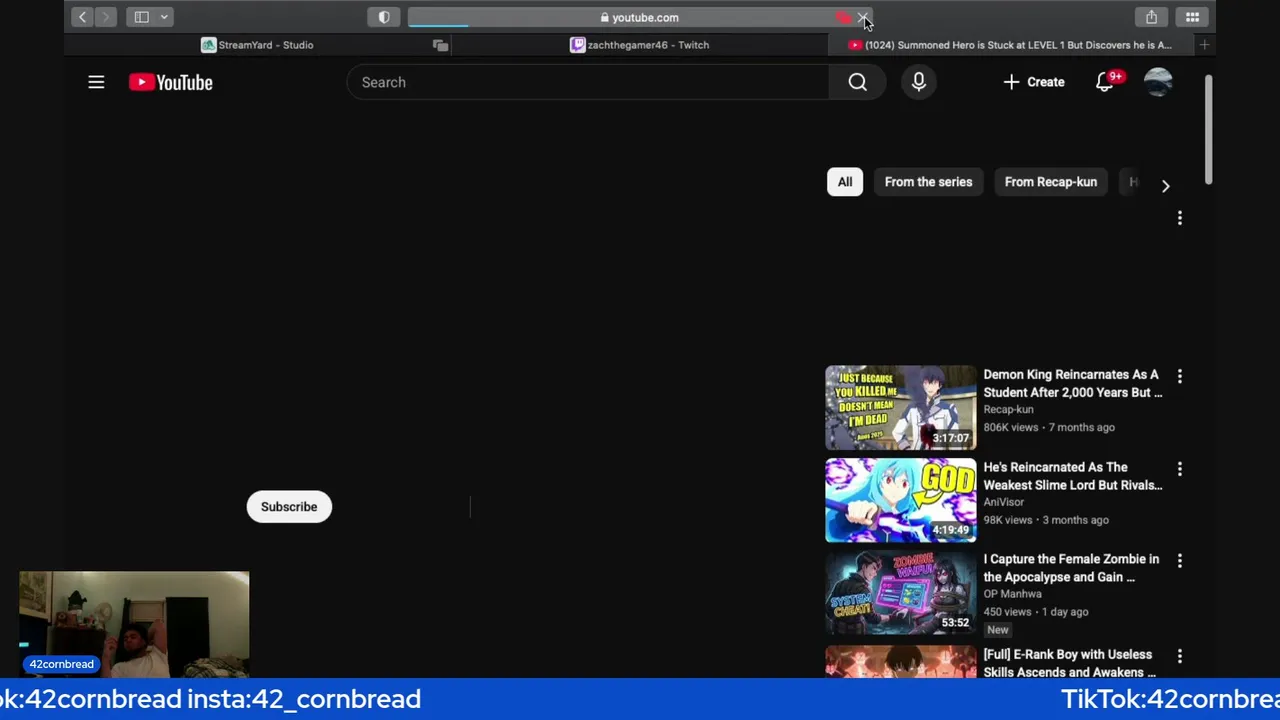Click the OP Manhwa channel name
Image resolution: width=1280 pixels, height=720 pixels.
1012,594
